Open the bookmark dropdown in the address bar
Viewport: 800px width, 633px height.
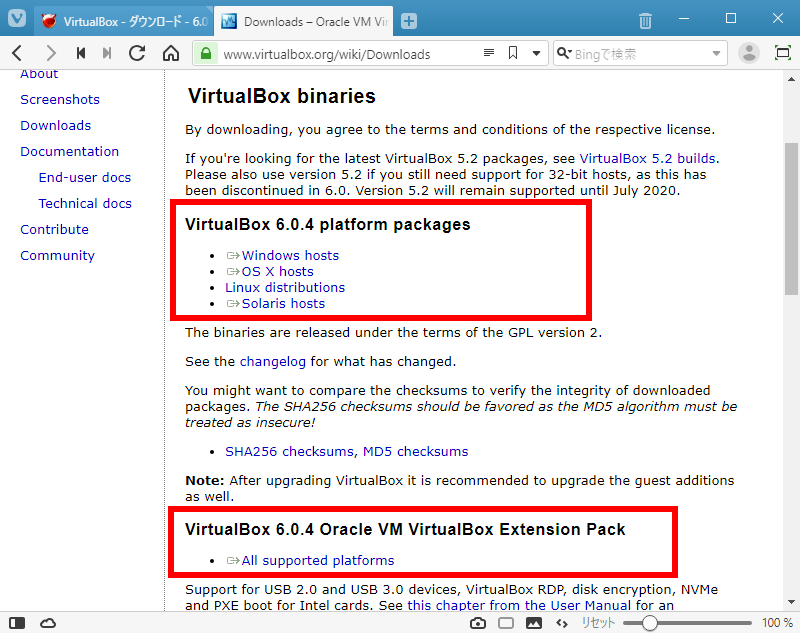pos(536,53)
